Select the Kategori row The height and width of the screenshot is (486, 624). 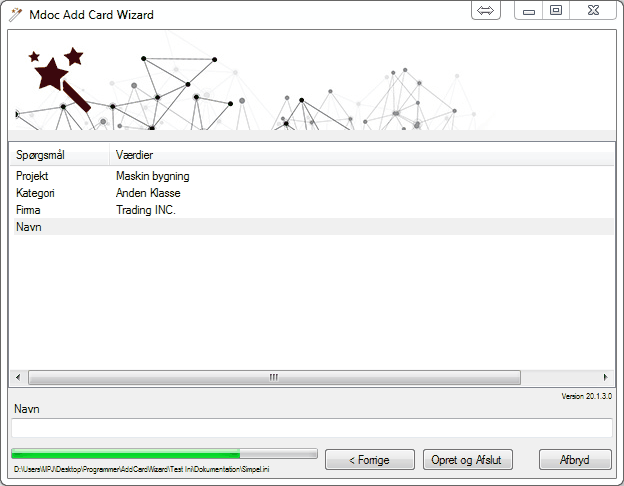(x=35, y=193)
